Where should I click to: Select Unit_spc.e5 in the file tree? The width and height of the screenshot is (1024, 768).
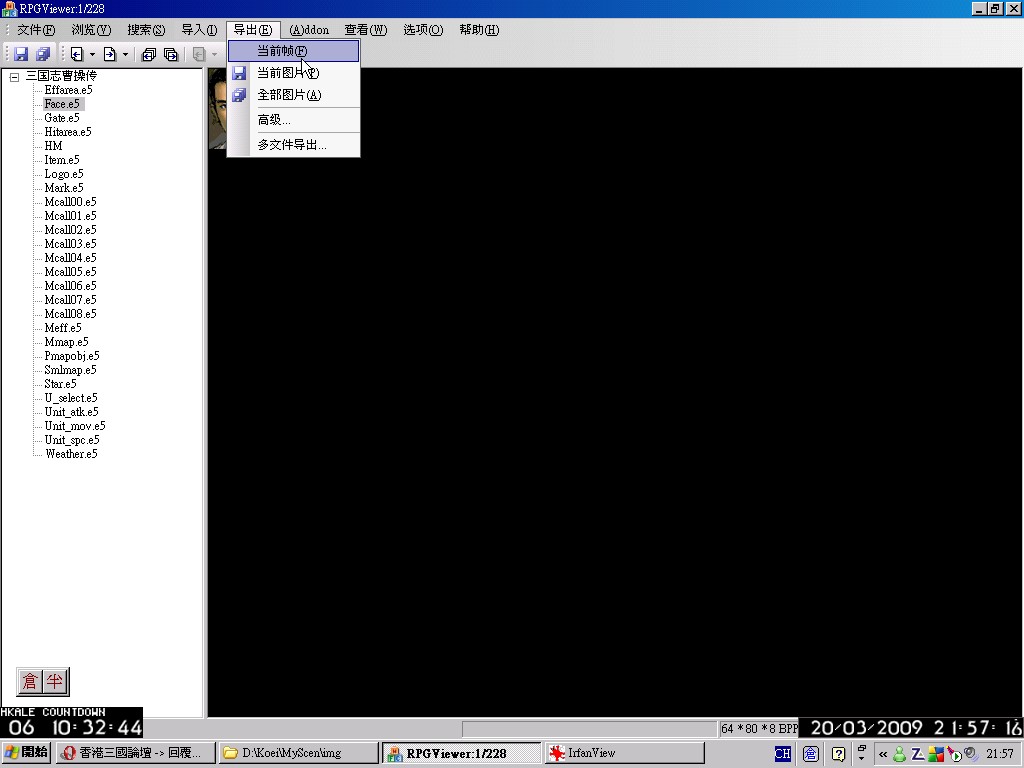[72, 440]
